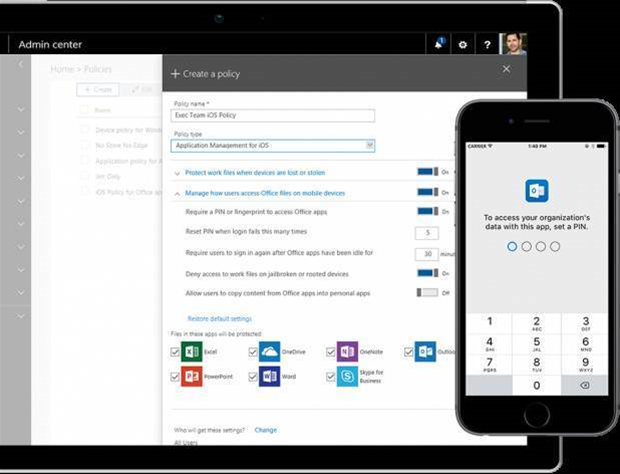Expand the first sidebar chevron below back arrow
Viewport: 620px width, 474px height.
21,109
